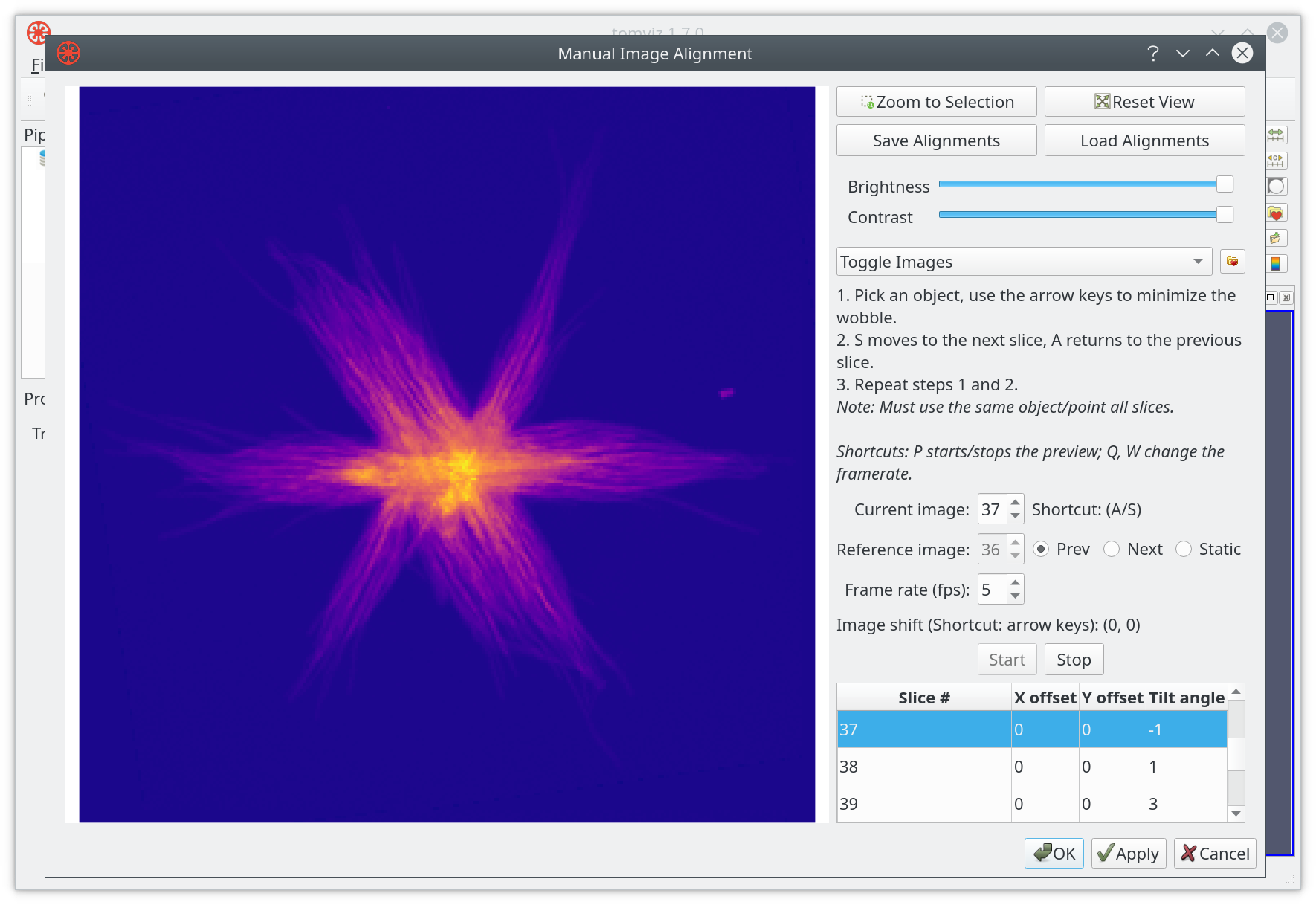Increase Frame rate with up arrow
The image size is (1316, 905).
click(1016, 583)
